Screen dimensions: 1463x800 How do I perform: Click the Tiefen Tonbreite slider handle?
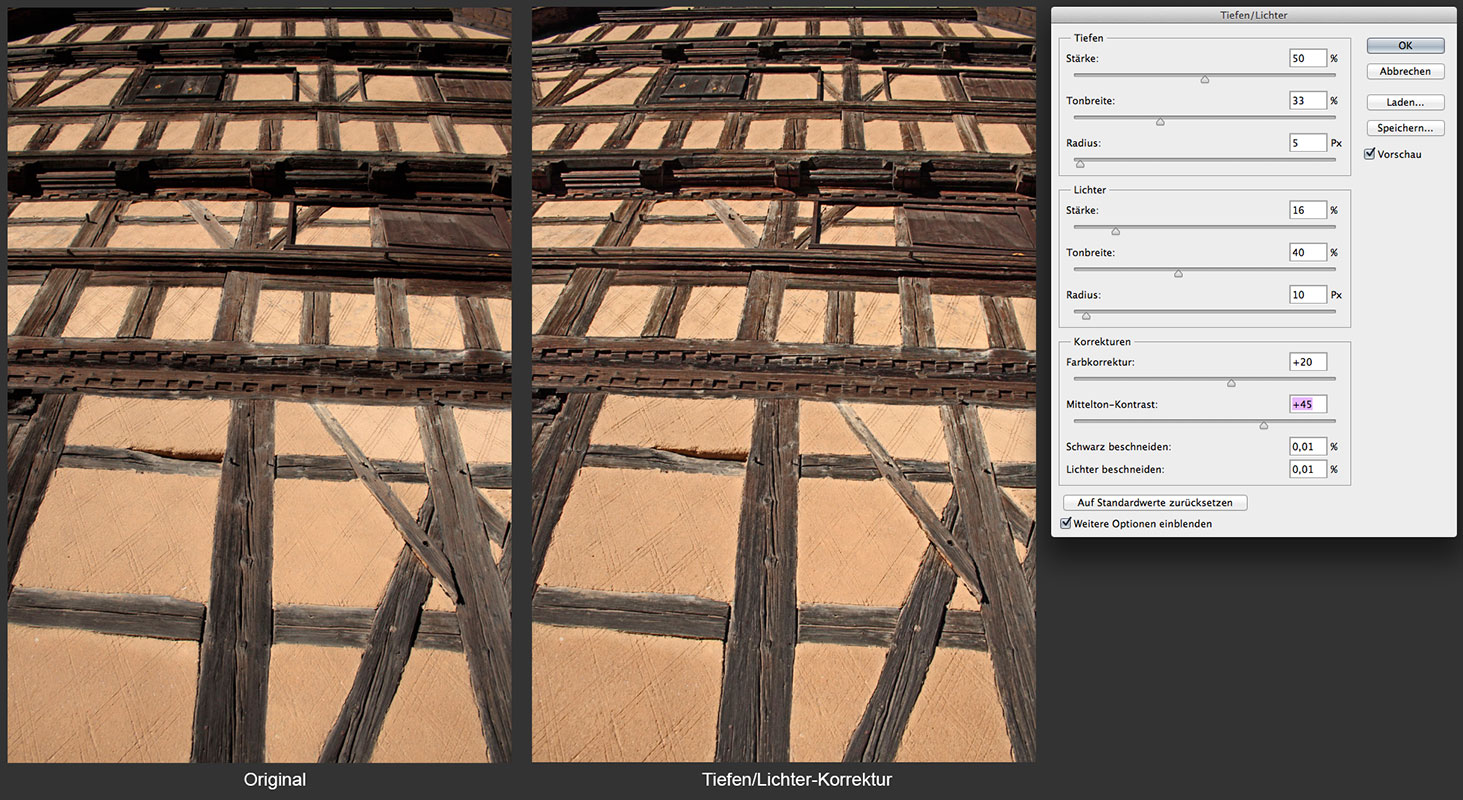[x=1160, y=122]
